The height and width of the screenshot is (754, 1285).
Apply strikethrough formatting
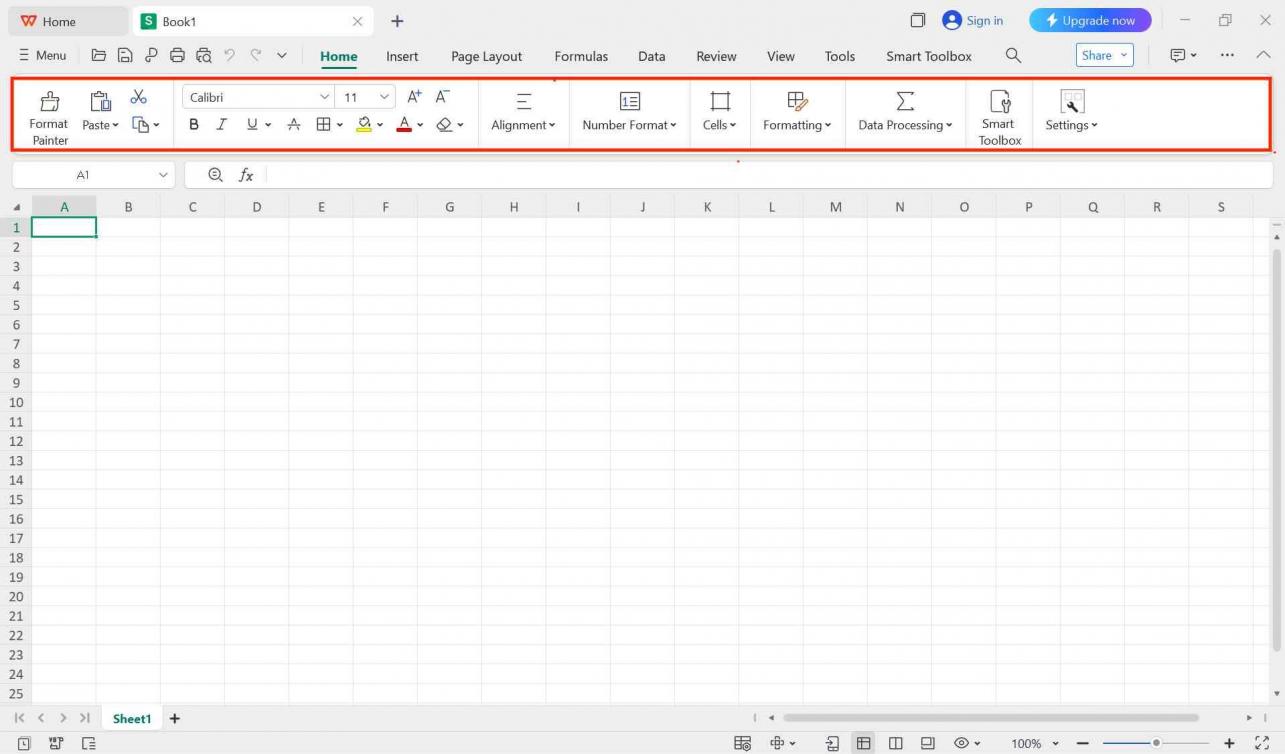point(294,125)
